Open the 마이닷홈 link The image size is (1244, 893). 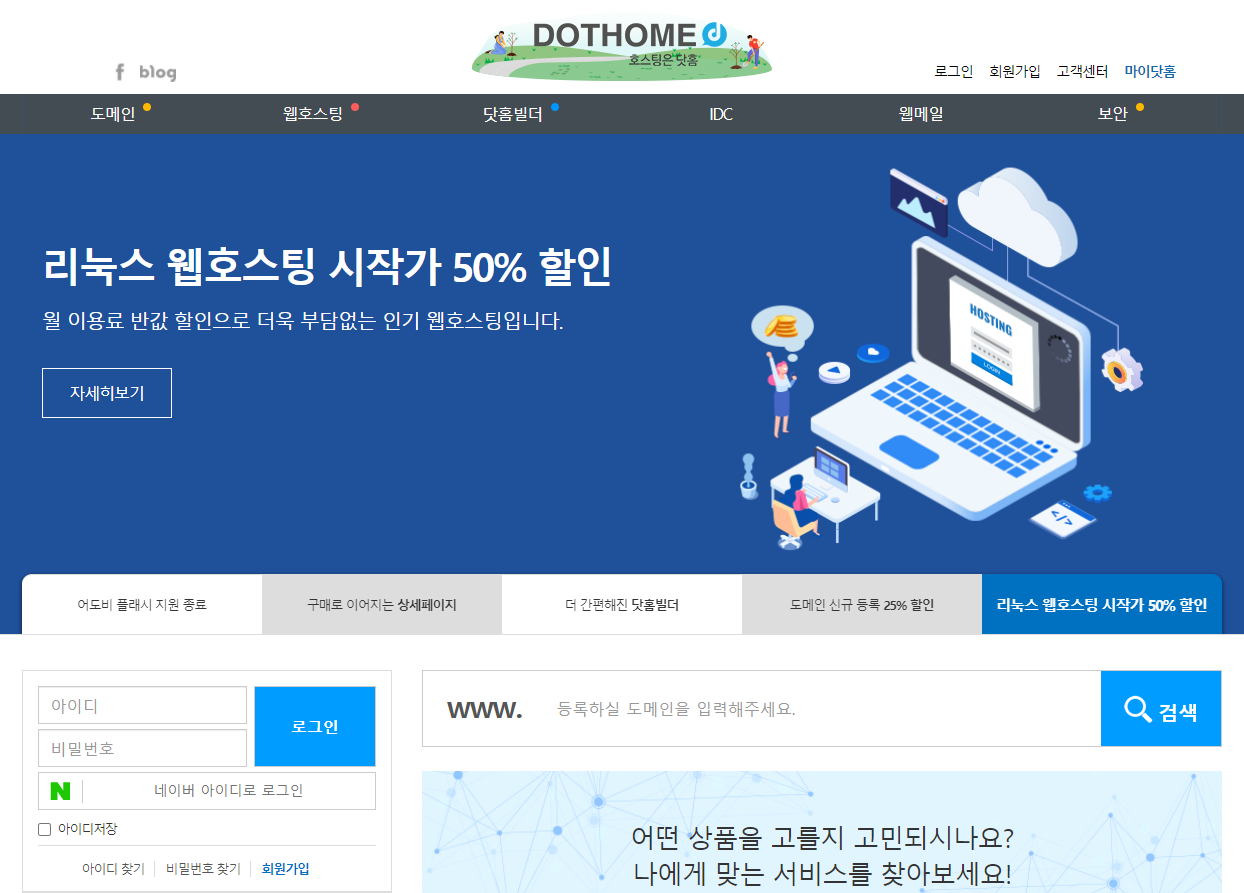[1150, 71]
